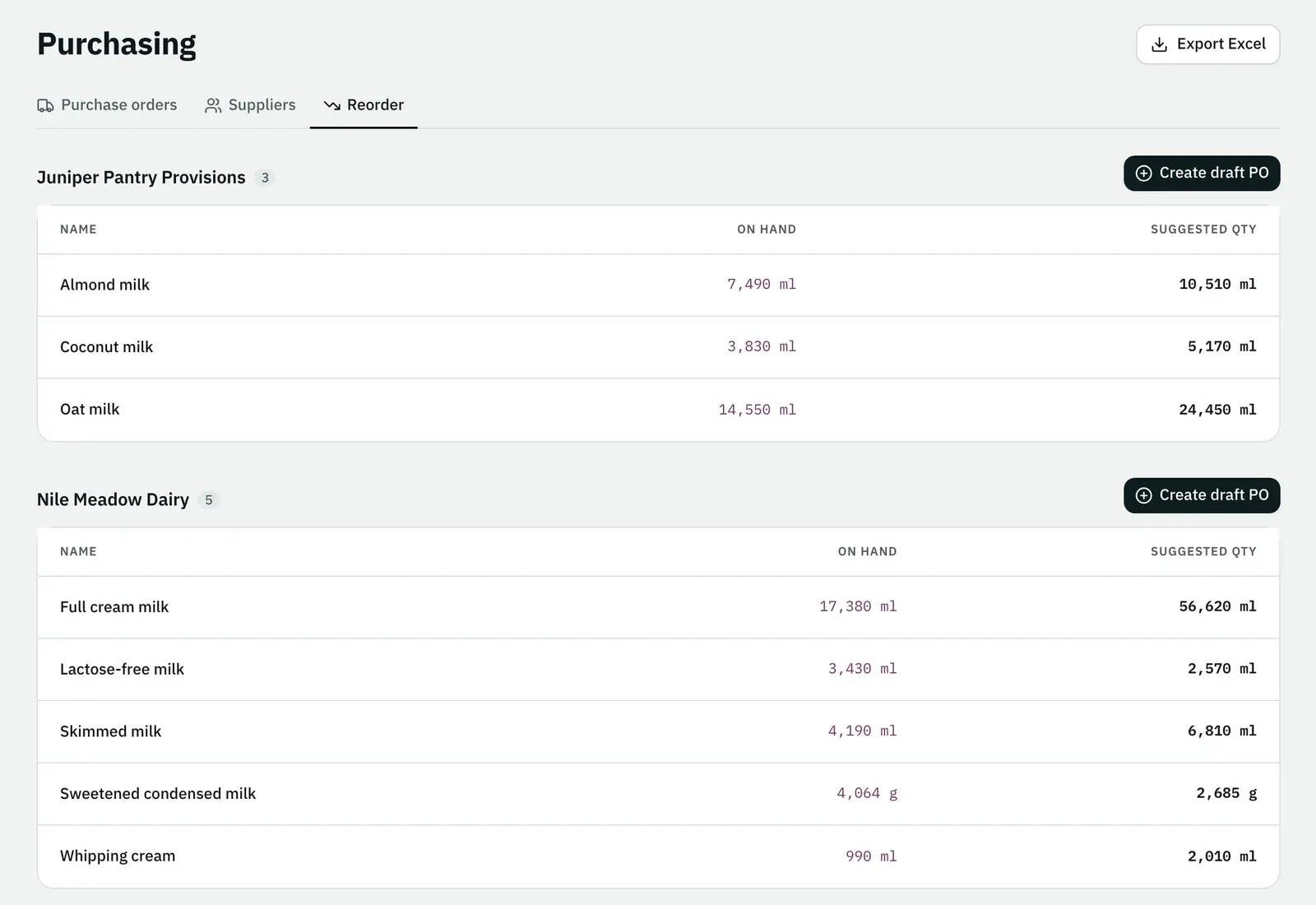The width and height of the screenshot is (1316, 905).
Task: Click the item count badge beside Juniper Pantry Provisions
Action: (265, 178)
